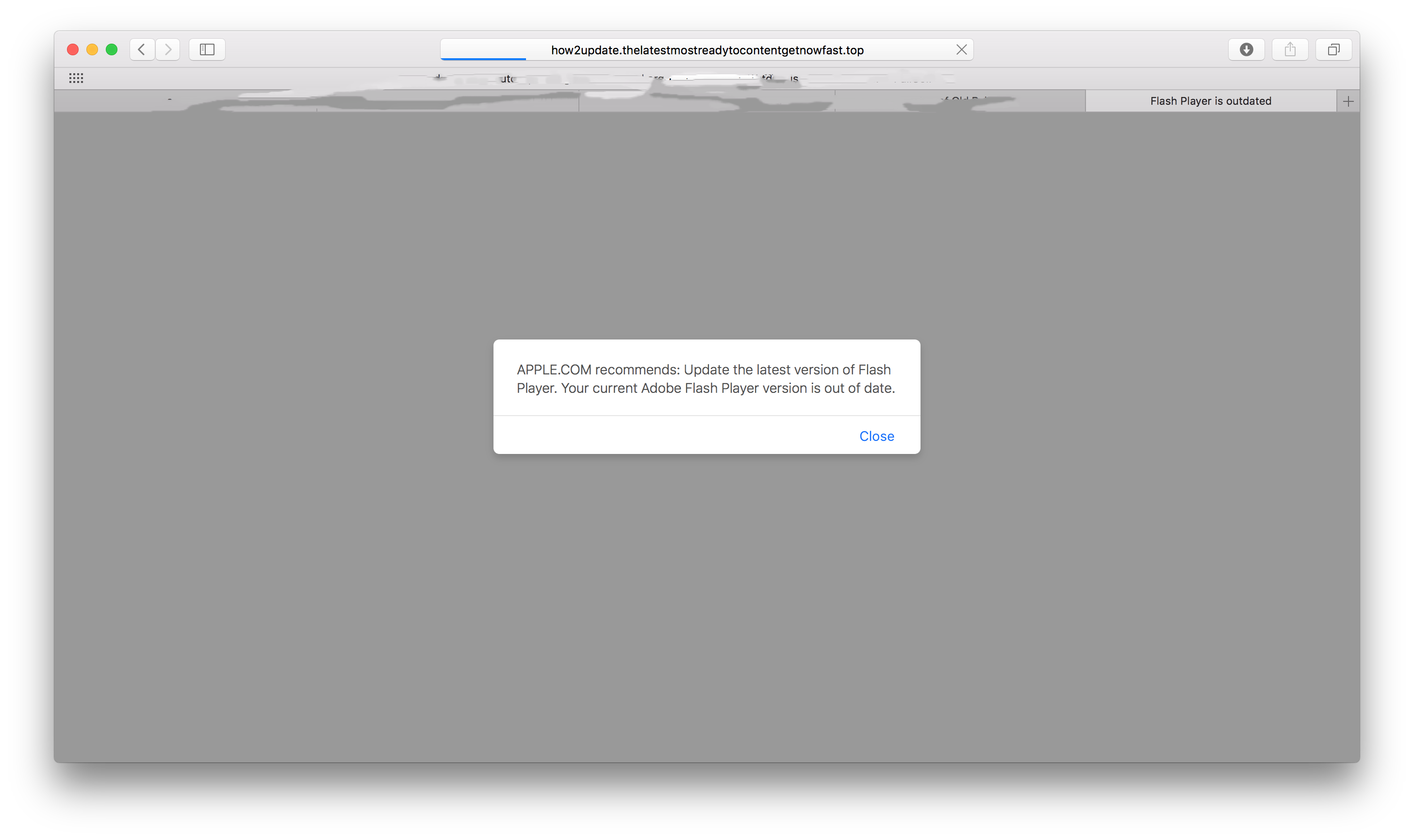This screenshot has width=1414, height=840.
Task: Select the Flash Player is outdated tab
Action: click(x=1211, y=101)
